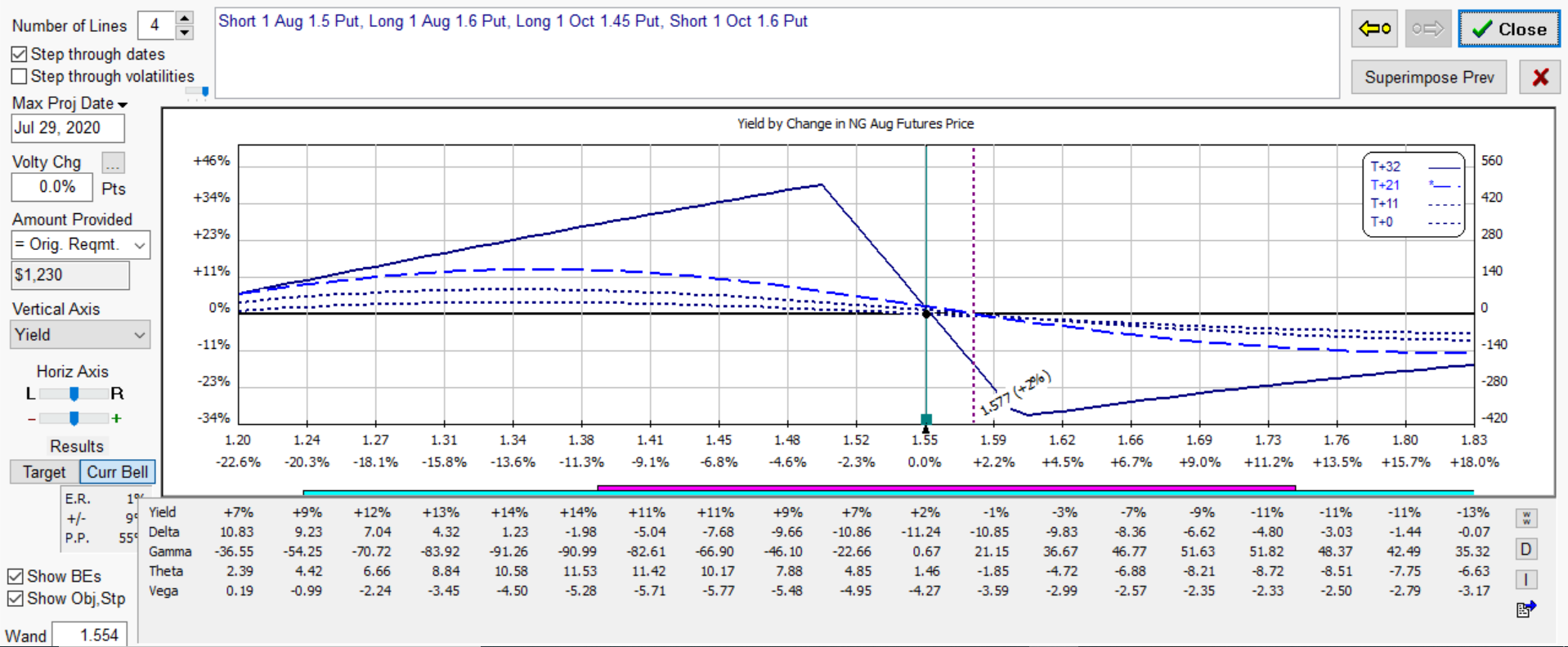The height and width of the screenshot is (647, 1568).
Task: Adjust the Horiz Axis minus-plus zoom slider
Action: 74,418
